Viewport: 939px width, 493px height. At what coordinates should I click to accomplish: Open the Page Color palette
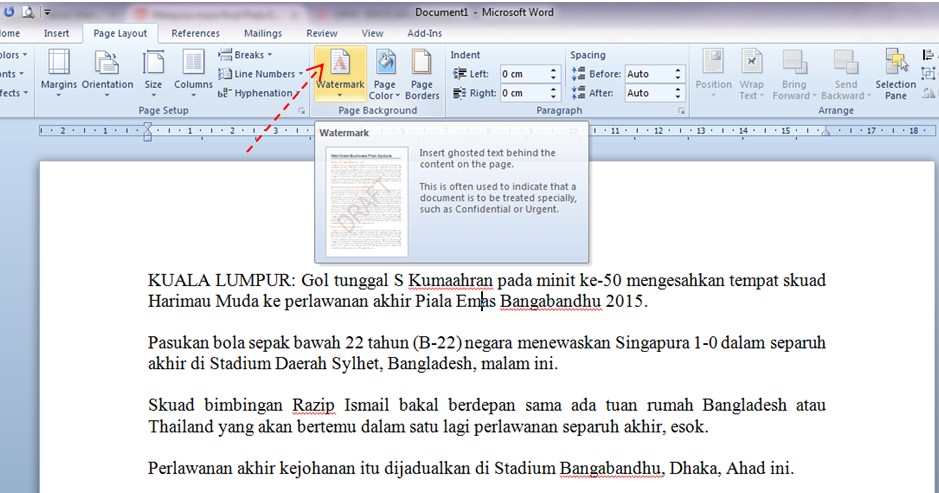[384, 74]
